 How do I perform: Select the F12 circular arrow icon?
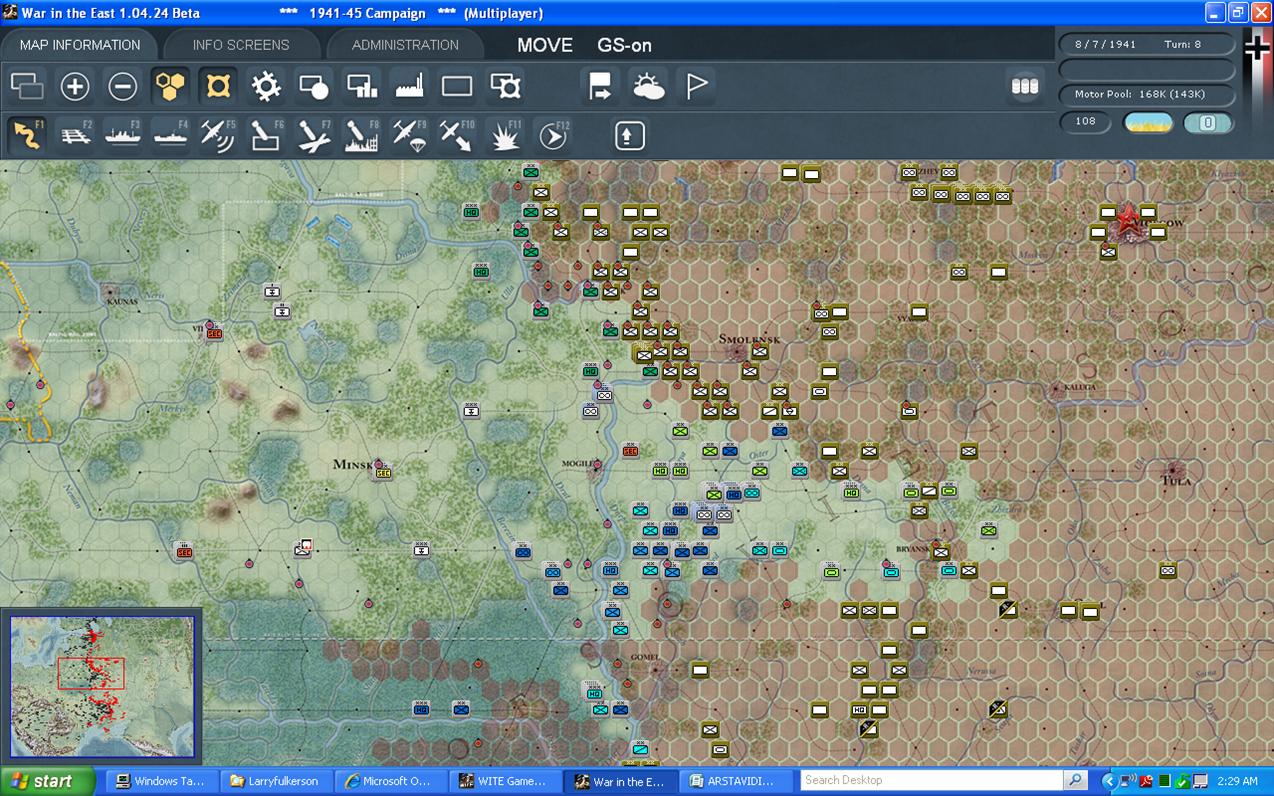(553, 135)
